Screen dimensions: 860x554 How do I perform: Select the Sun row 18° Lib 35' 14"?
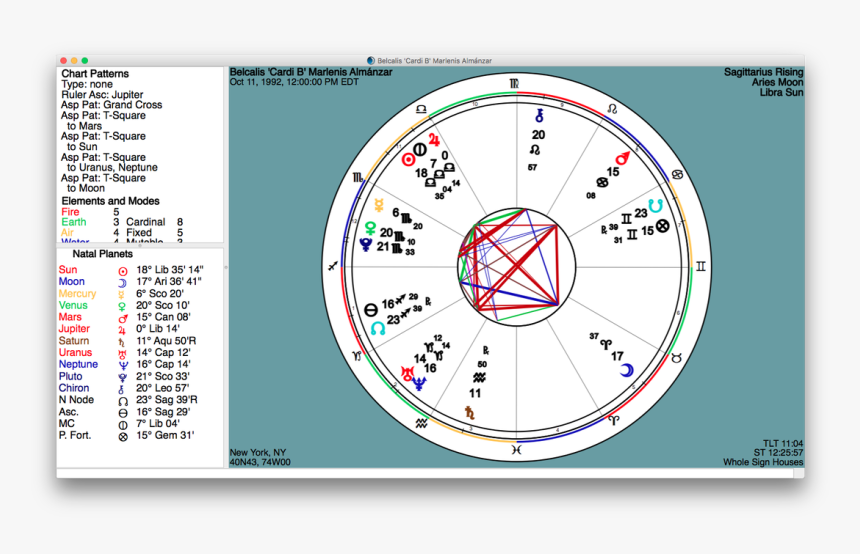coord(132,270)
